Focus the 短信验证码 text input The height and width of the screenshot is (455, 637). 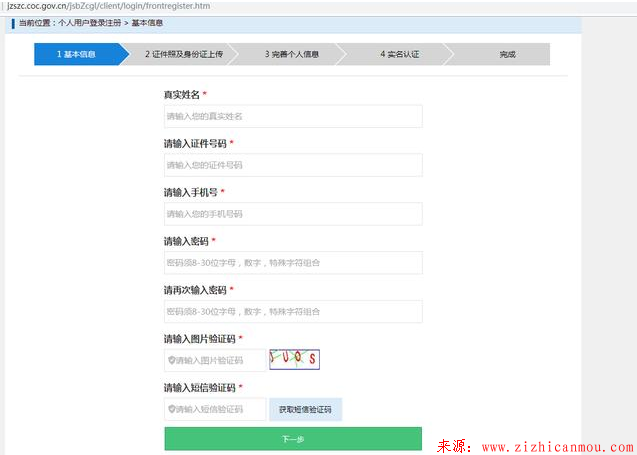point(220,409)
